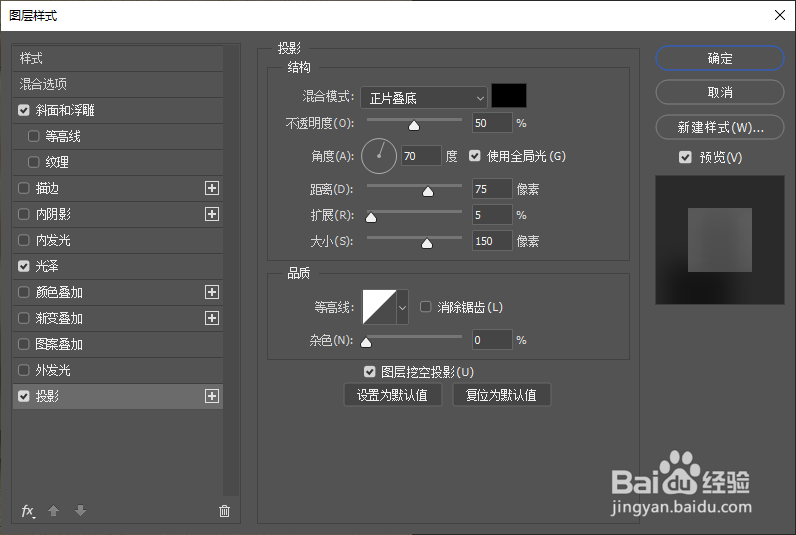The image size is (796, 535).
Task: Enable the 等高线 sub-option checkbox
Action: (x=34, y=136)
